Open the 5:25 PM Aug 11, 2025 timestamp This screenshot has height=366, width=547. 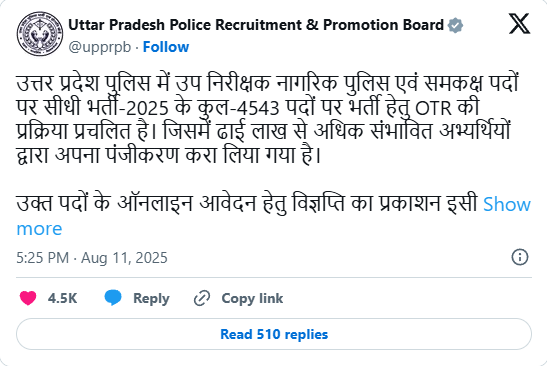point(92,258)
